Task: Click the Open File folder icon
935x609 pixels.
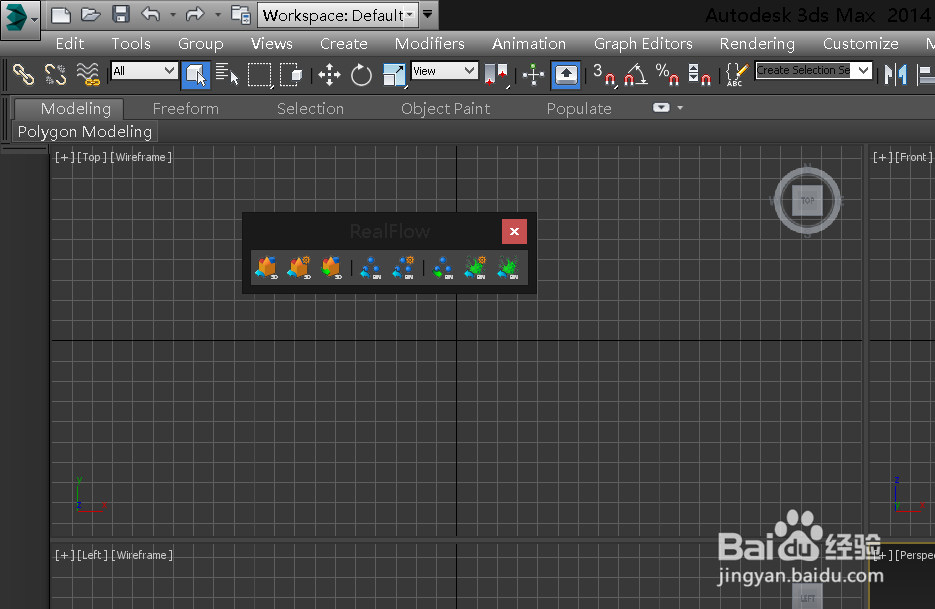Action: click(x=91, y=14)
